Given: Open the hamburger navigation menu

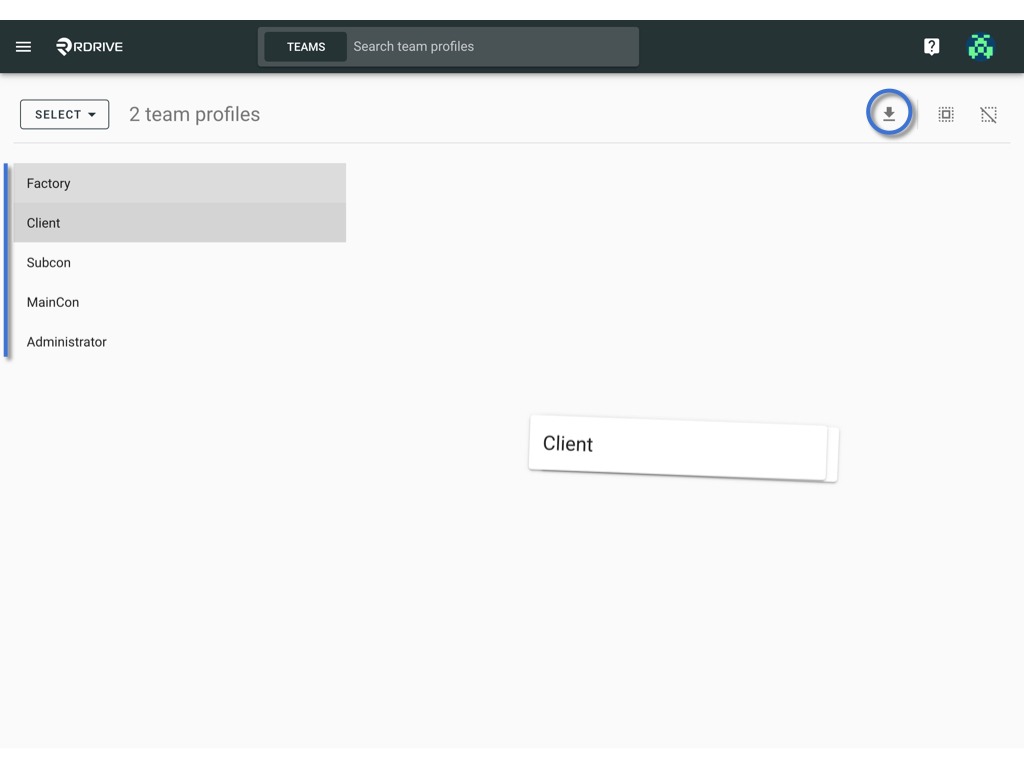Looking at the screenshot, I should click(x=24, y=46).
